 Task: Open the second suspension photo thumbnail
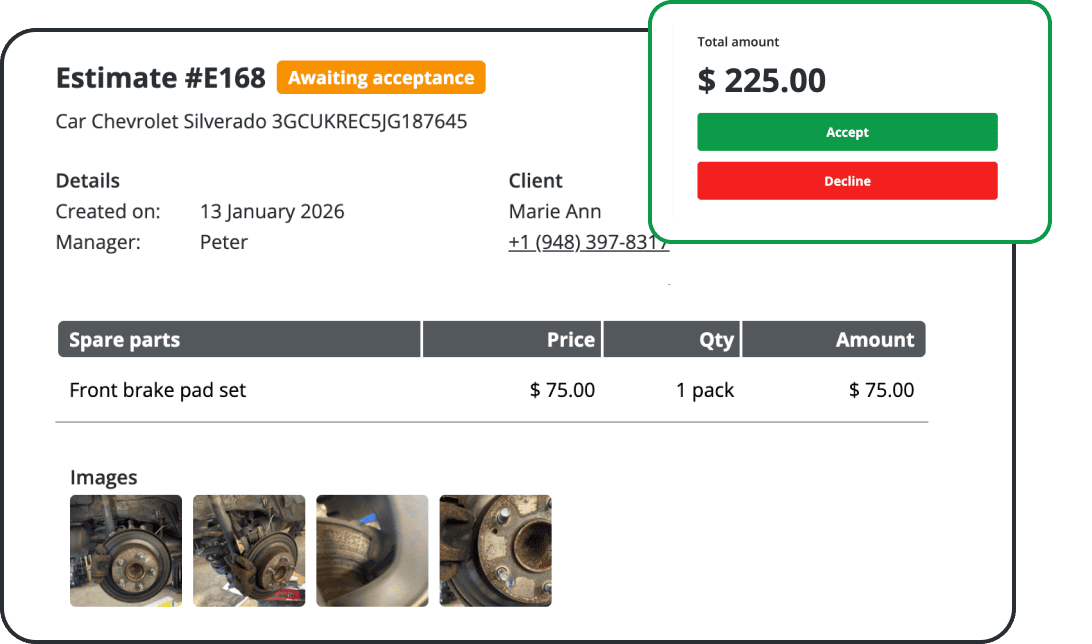pyautogui.click(x=248, y=550)
